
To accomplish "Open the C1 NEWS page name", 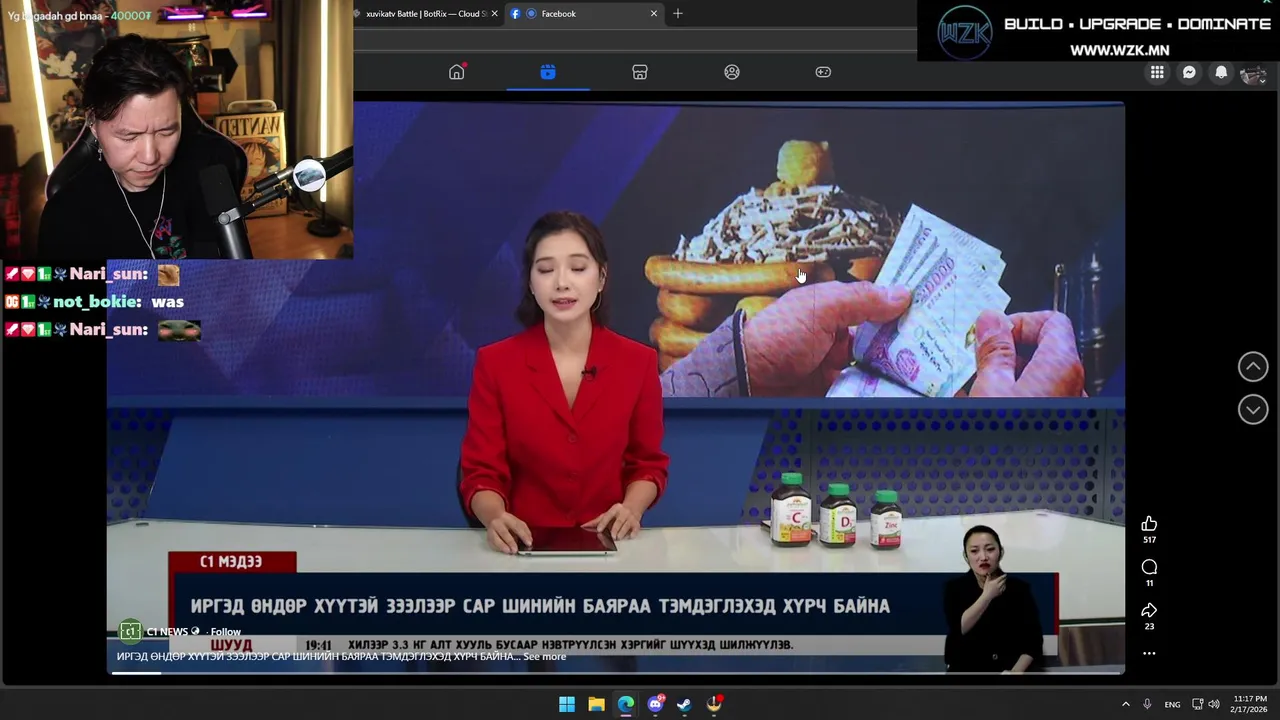I will click(167, 632).
